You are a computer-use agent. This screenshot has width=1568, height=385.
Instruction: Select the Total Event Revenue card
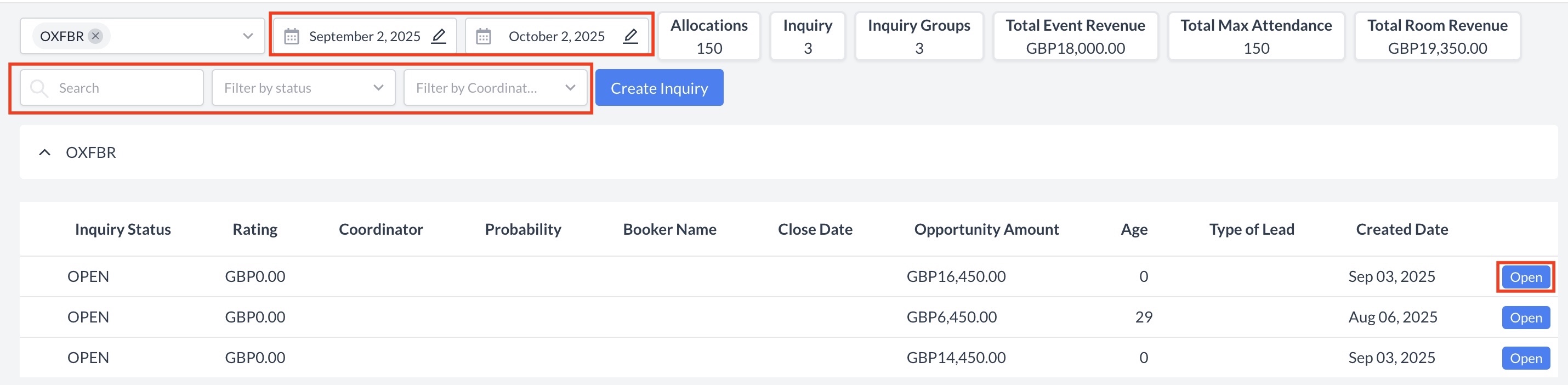point(1075,37)
